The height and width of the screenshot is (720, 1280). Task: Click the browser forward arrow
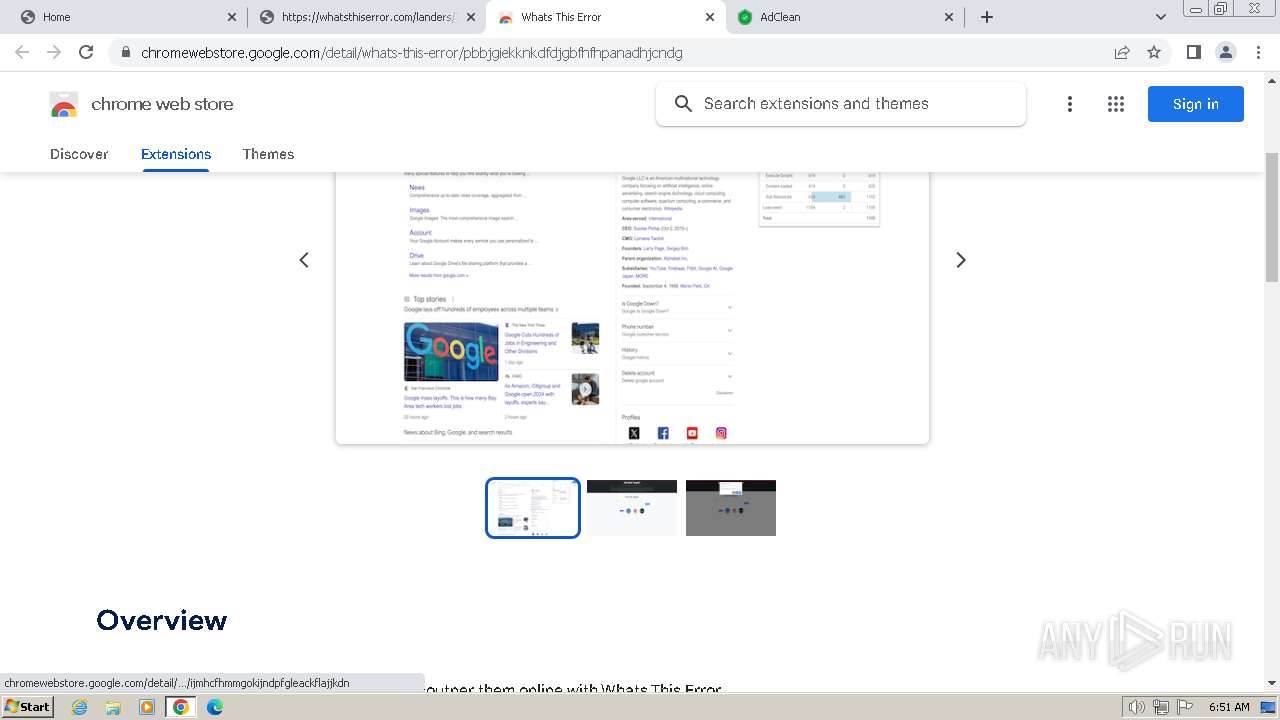coord(54,52)
